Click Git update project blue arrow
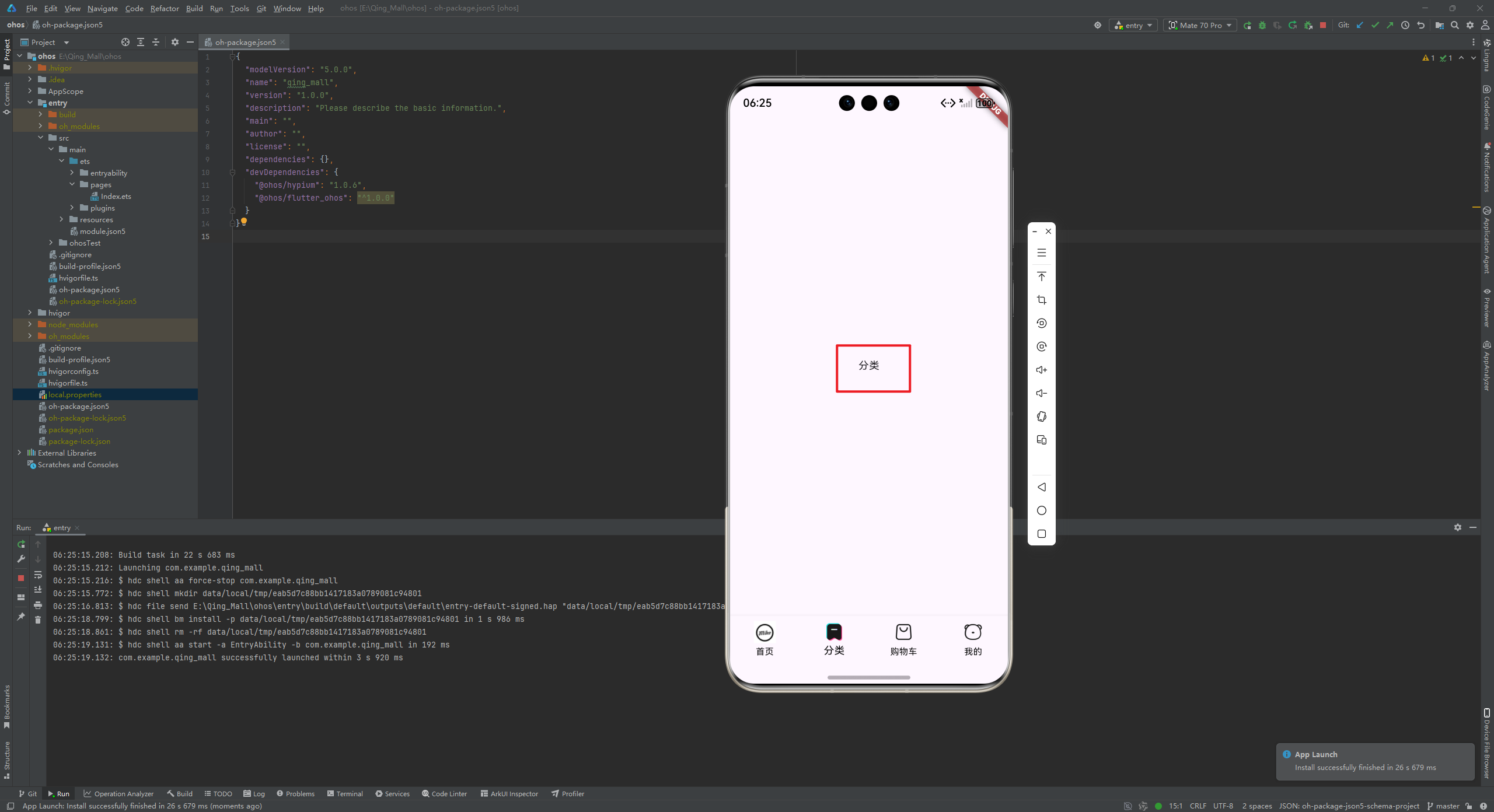1494x812 pixels. tap(1360, 25)
